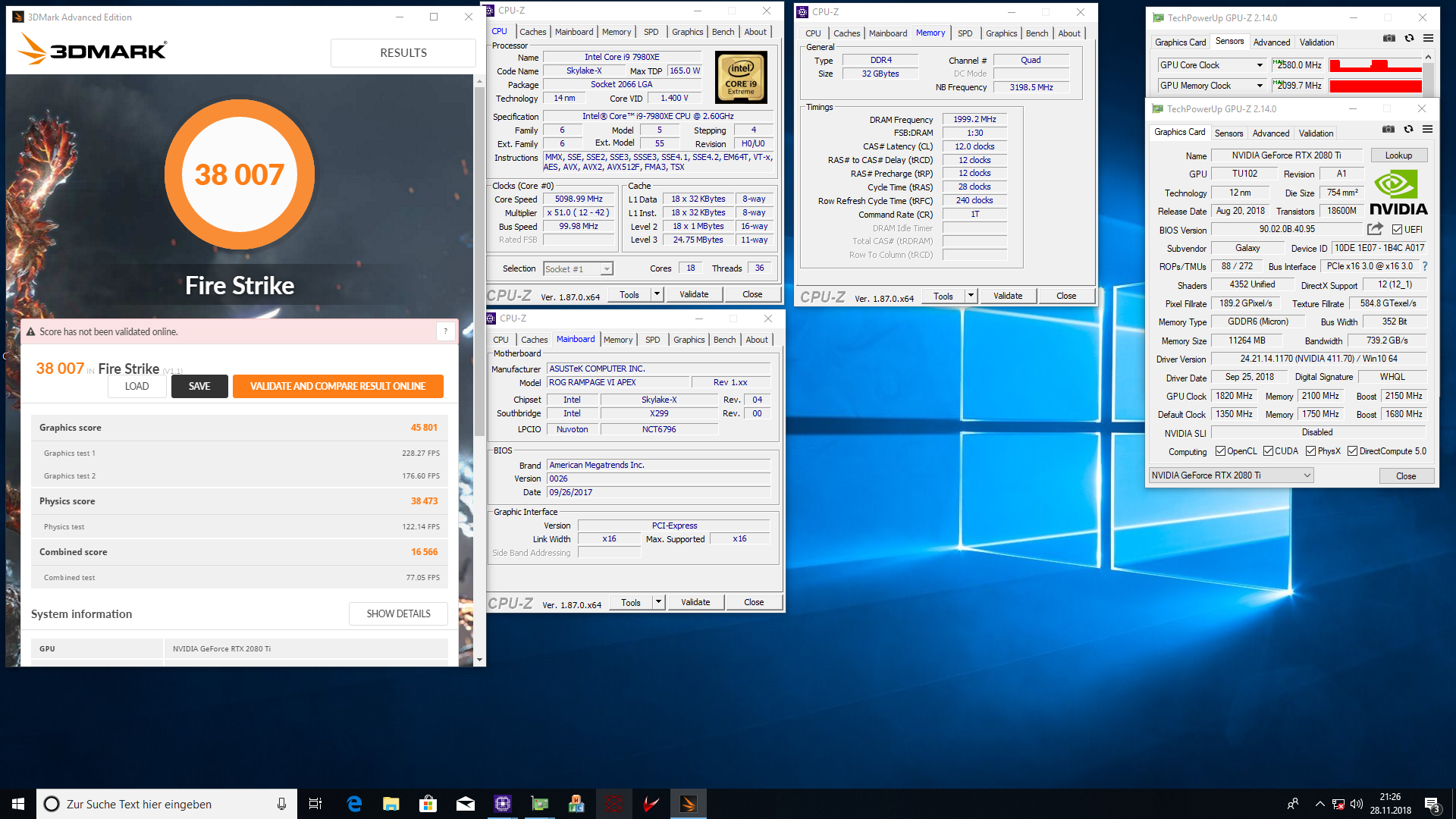Image resolution: width=1456 pixels, height=819 pixels.
Task: Click the 3DMark vertical scrollbar thumb
Action: pyautogui.click(x=479, y=262)
